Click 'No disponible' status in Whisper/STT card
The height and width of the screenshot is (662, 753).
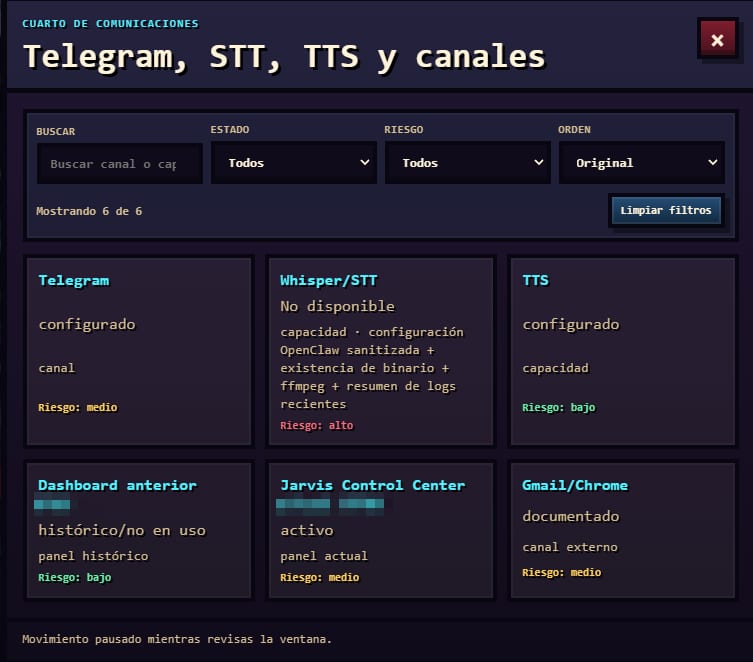pyautogui.click(x=338, y=306)
